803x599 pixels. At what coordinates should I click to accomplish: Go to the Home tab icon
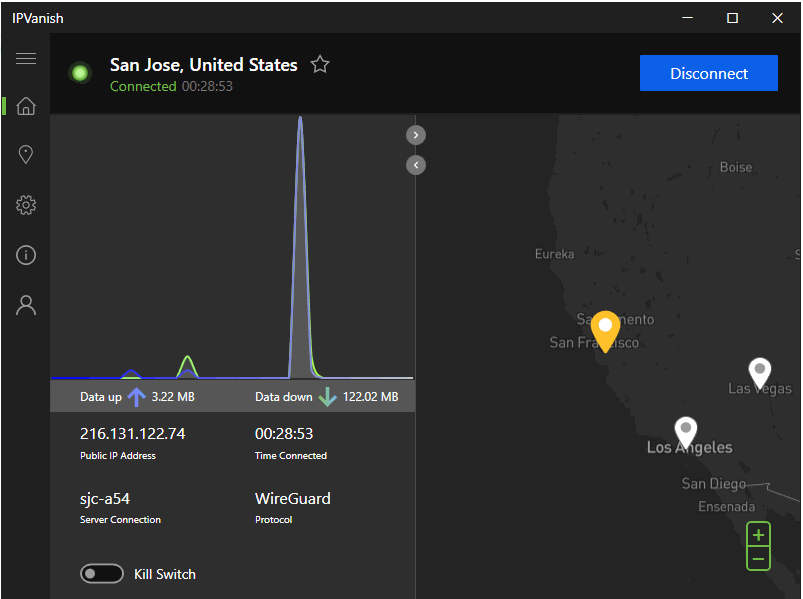[x=26, y=106]
